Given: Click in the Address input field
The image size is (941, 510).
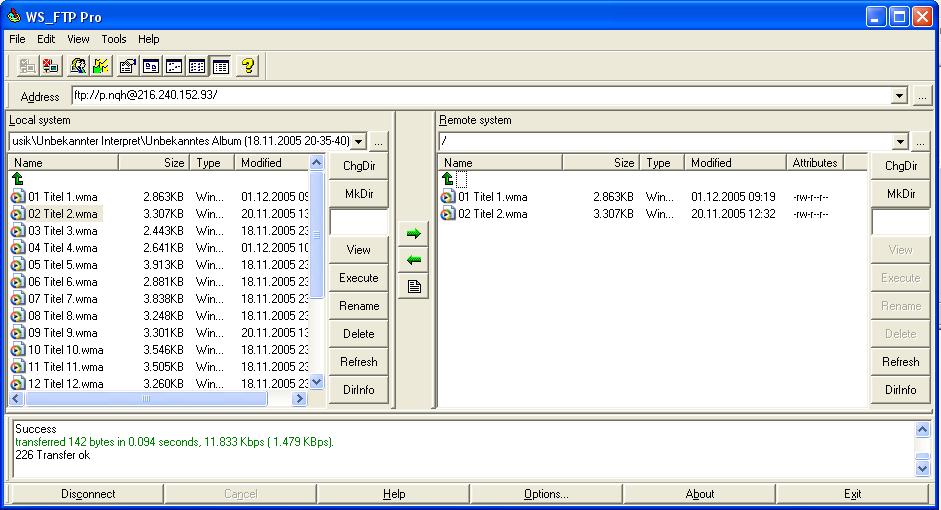Looking at the screenshot, I should (x=481, y=95).
